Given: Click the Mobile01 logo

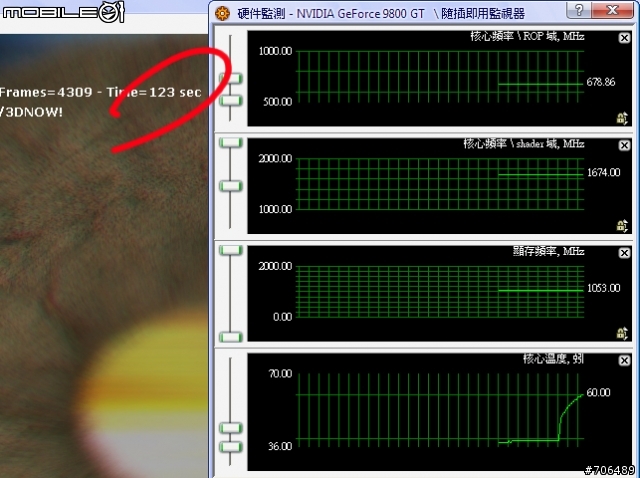Looking at the screenshot, I should tap(63, 12).
